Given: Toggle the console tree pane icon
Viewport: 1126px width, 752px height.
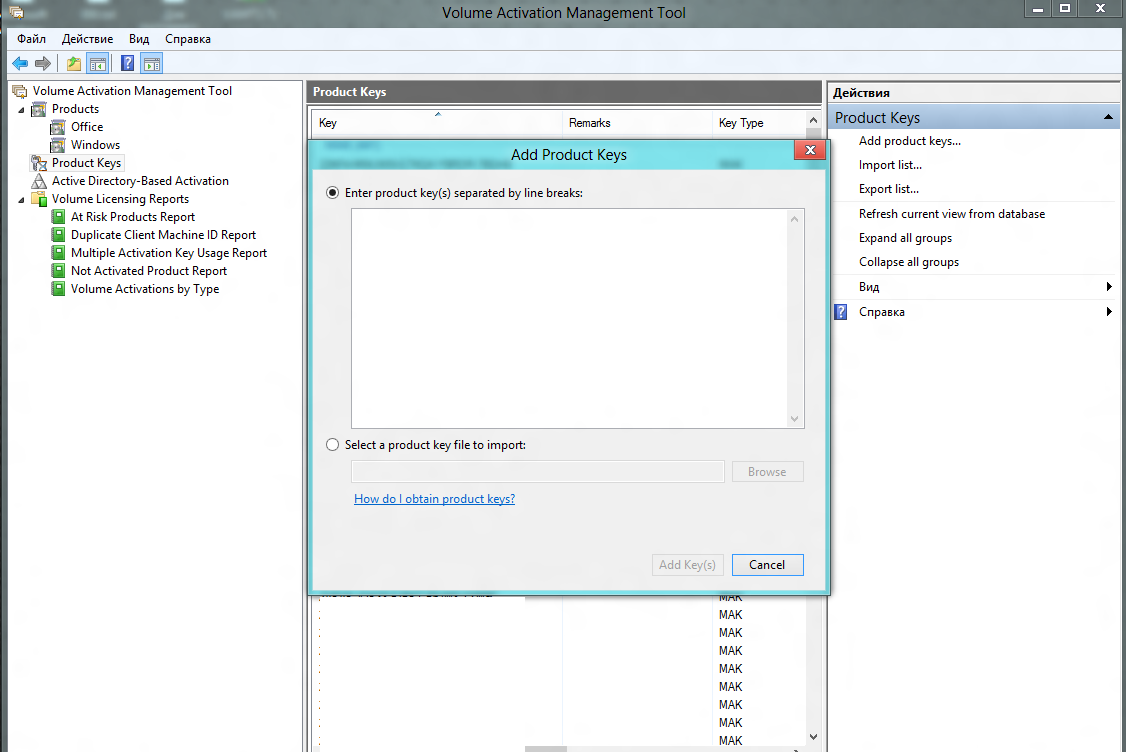Looking at the screenshot, I should pyautogui.click(x=97, y=64).
